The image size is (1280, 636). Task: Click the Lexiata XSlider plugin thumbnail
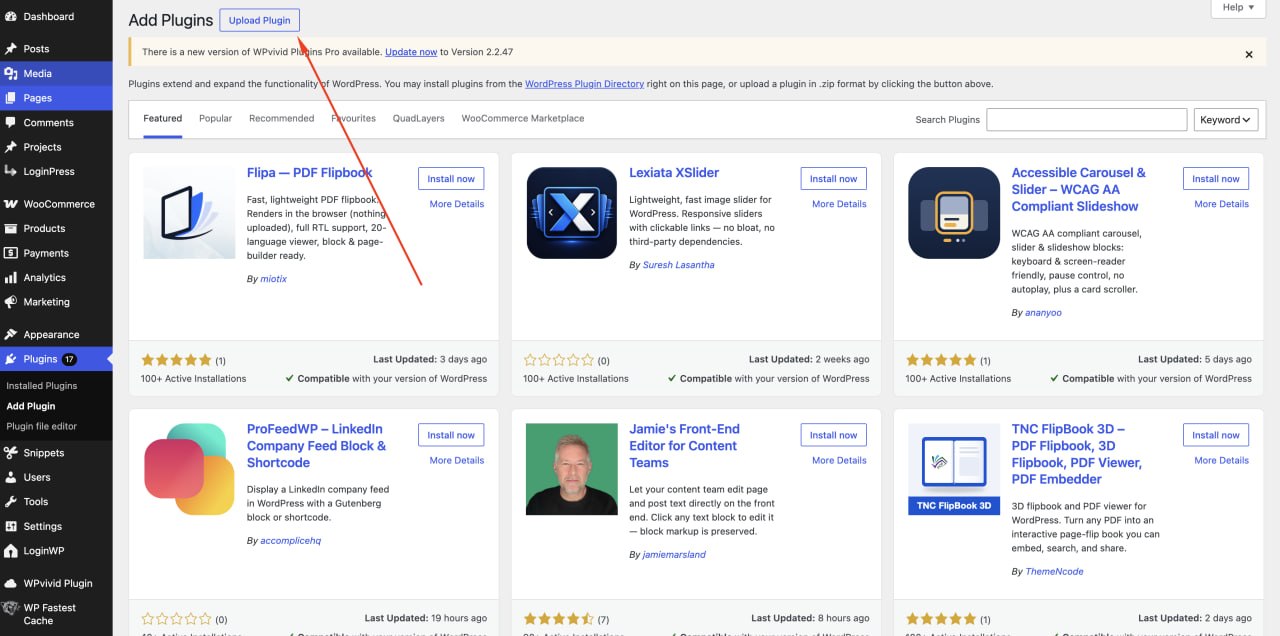572,213
